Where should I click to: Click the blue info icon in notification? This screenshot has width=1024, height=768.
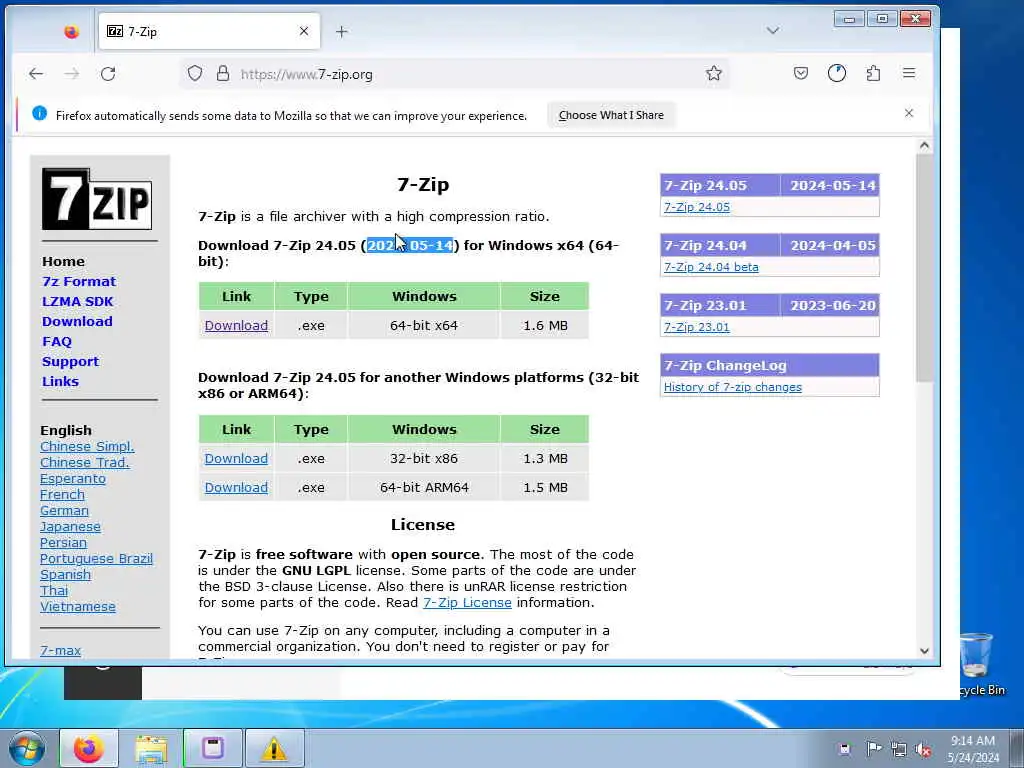[x=39, y=114]
